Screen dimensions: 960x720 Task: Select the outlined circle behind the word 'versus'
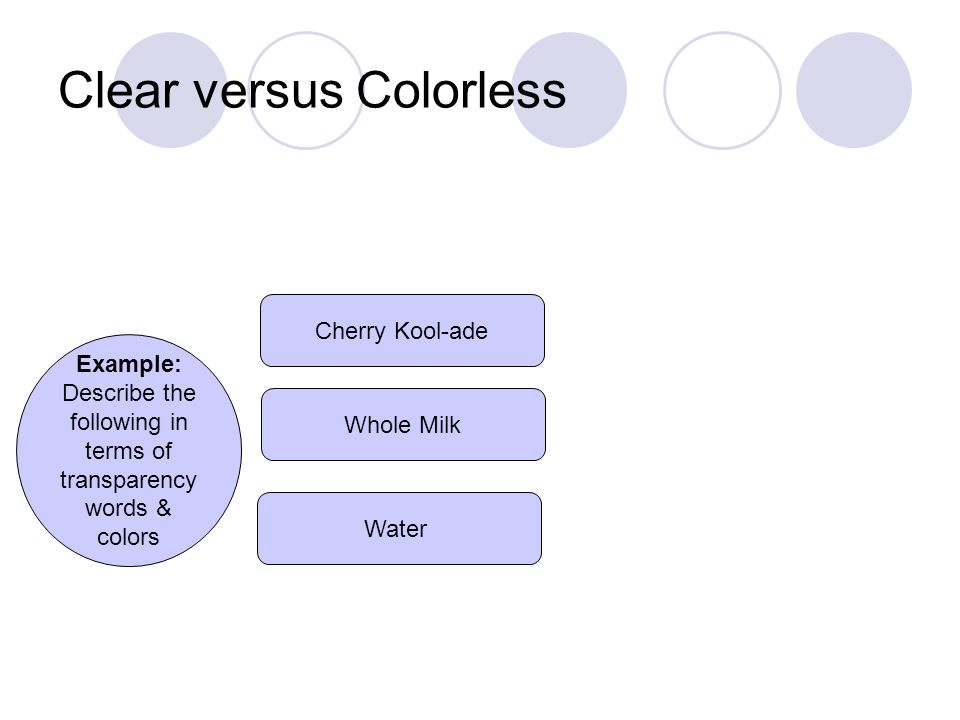click(x=306, y=90)
